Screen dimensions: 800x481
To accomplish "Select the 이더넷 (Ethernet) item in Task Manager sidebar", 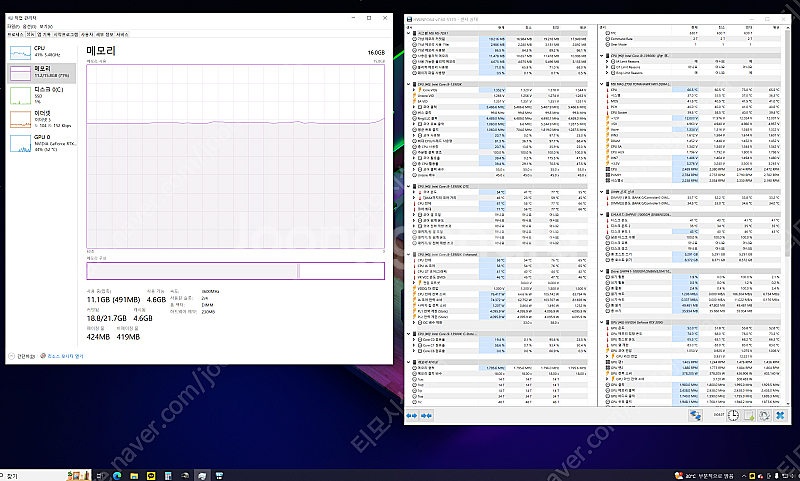I will (42, 119).
